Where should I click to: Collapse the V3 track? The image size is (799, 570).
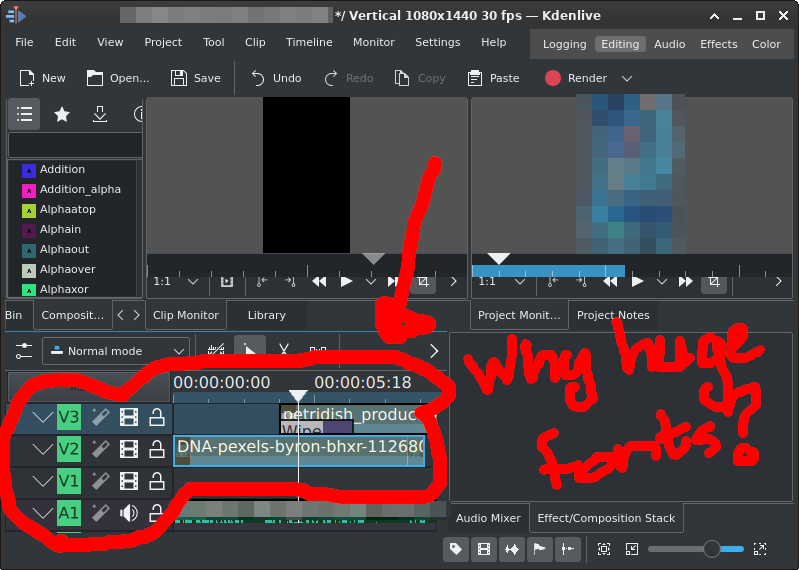tap(42, 418)
